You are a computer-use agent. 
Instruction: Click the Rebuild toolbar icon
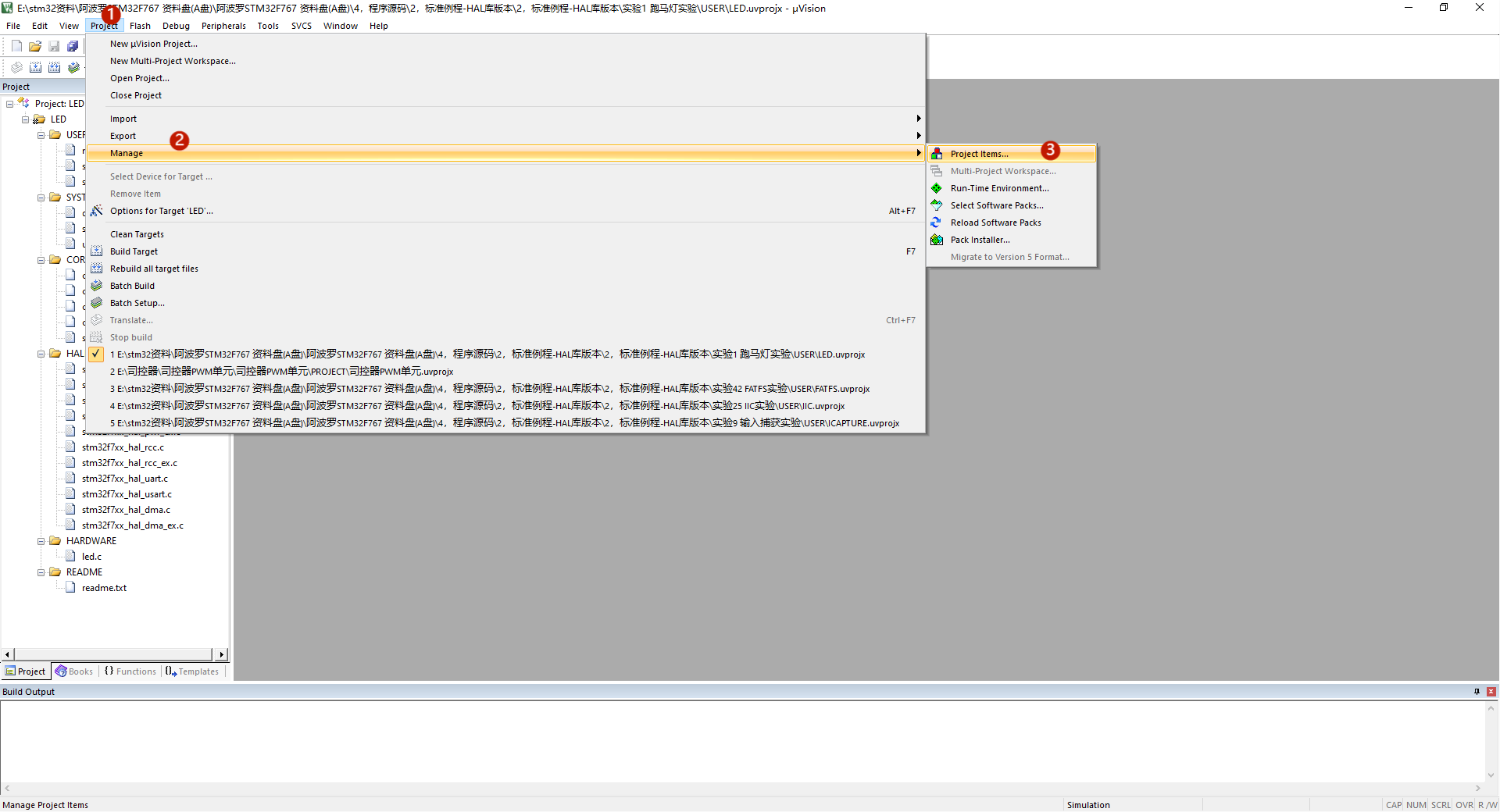[54, 67]
